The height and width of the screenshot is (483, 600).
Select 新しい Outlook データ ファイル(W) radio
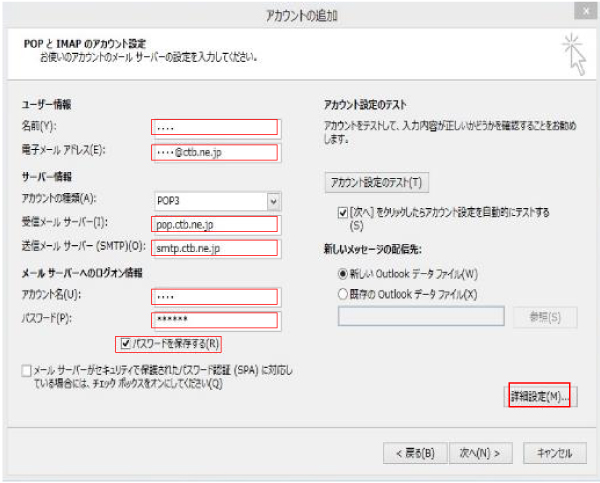343,274
